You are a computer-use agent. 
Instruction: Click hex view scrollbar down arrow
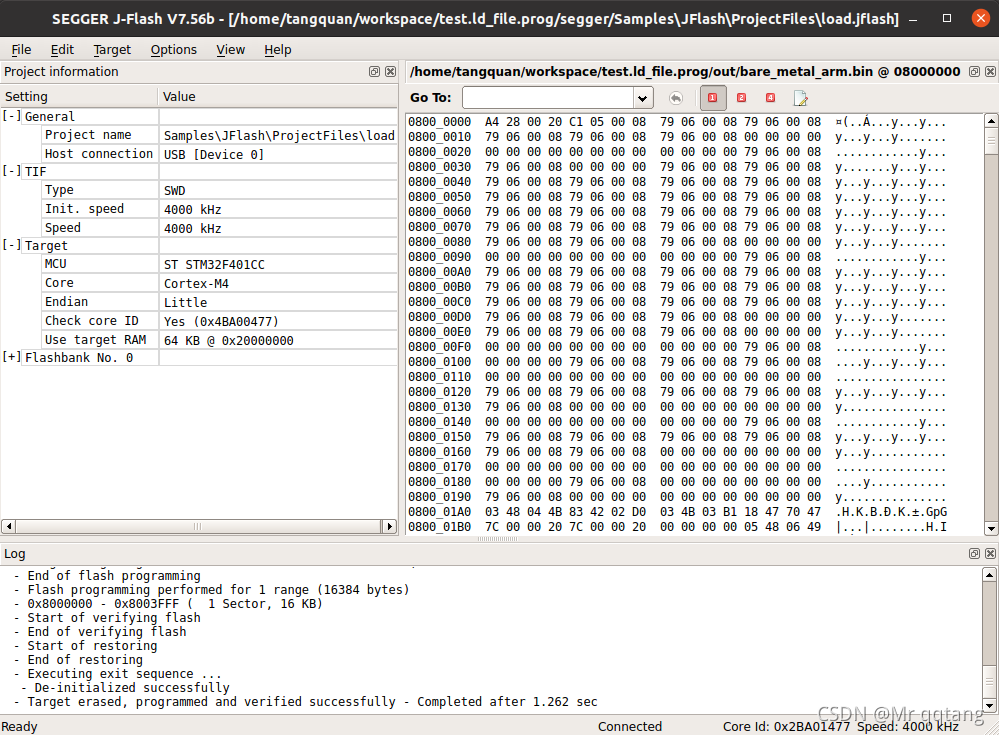[x=991, y=528]
